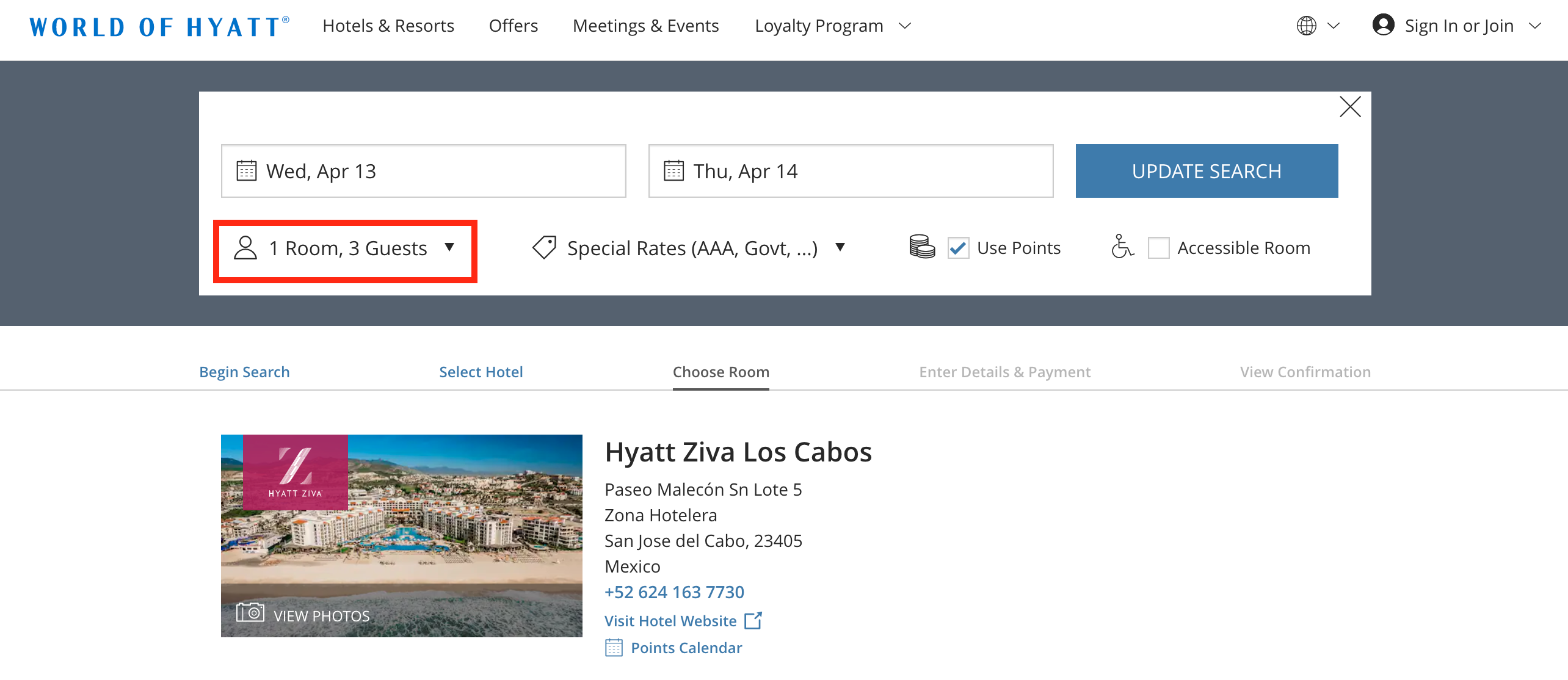Open the globe language selector icon

tap(1306, 26)
